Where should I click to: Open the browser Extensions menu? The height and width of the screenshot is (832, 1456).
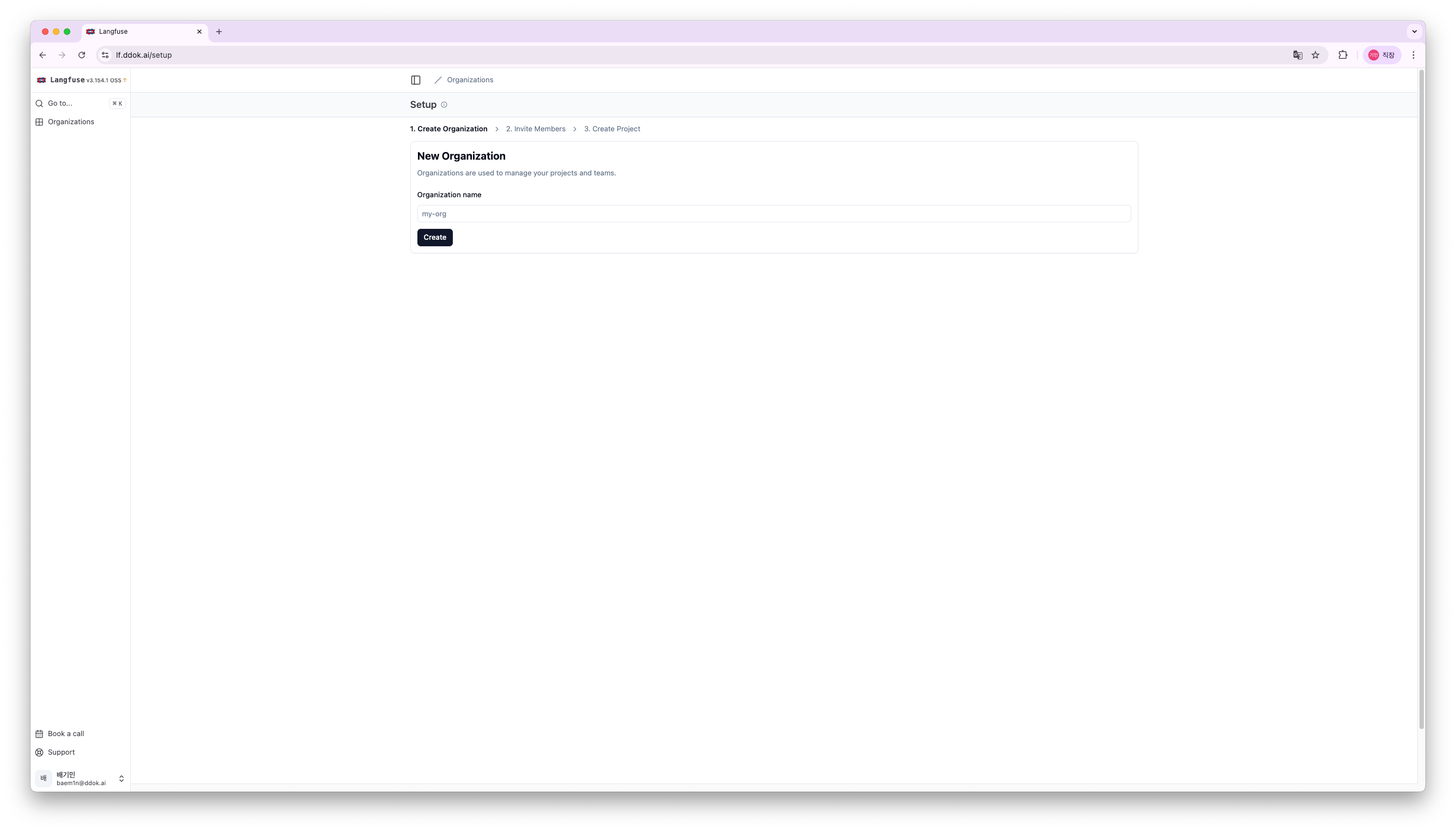1343,55
